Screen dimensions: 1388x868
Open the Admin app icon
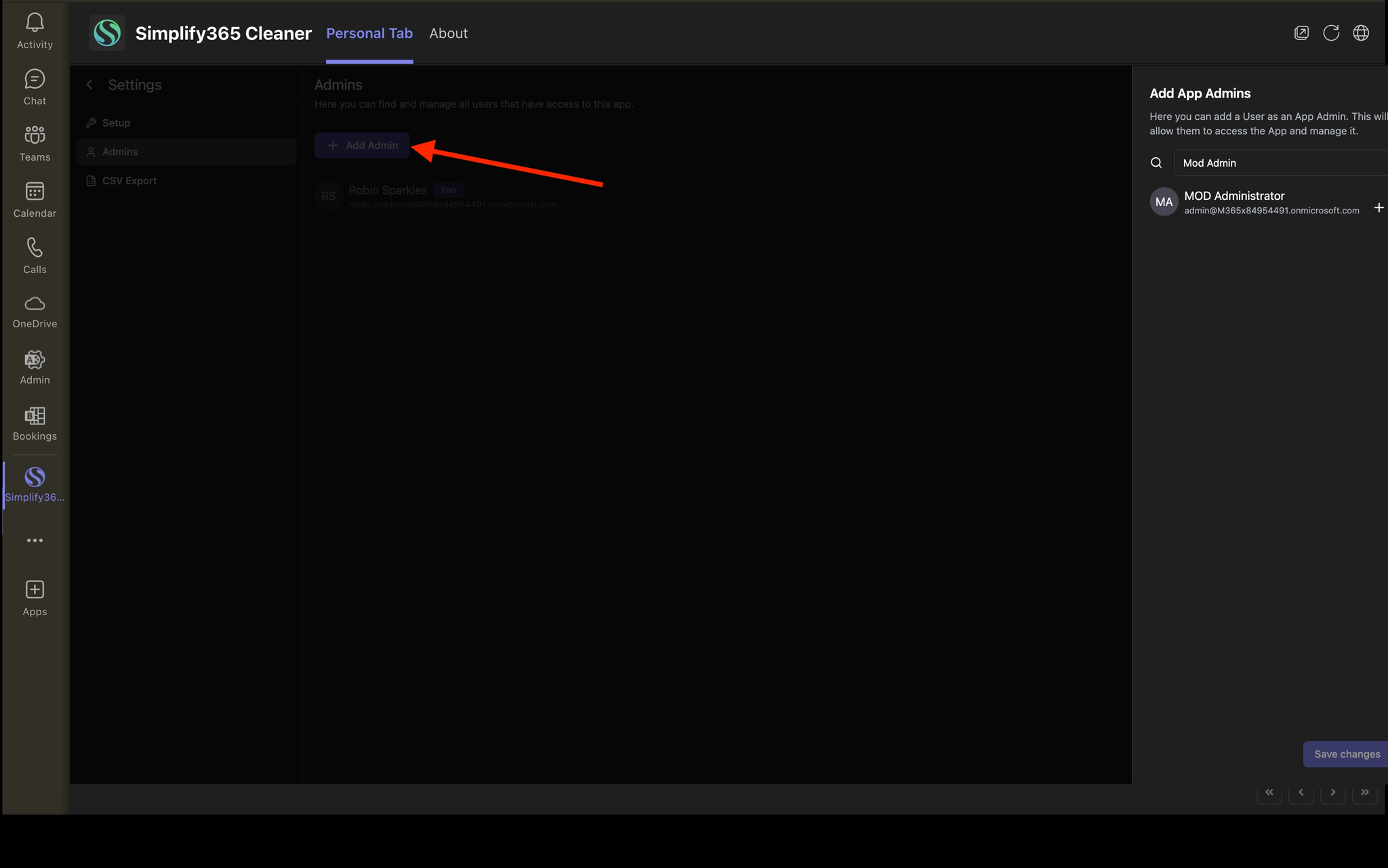click(35, 369)
